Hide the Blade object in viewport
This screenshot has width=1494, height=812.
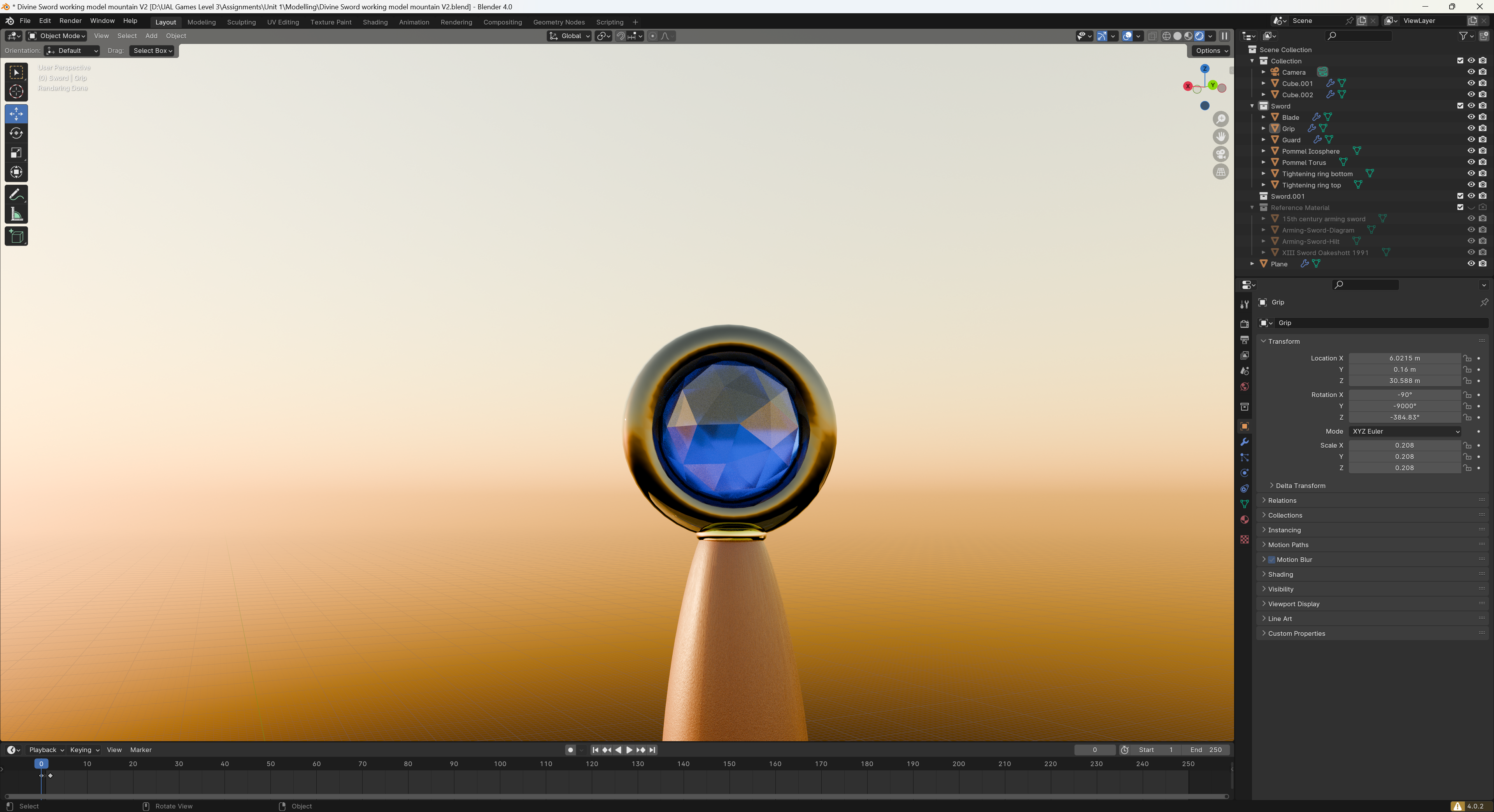(1471, 117)
